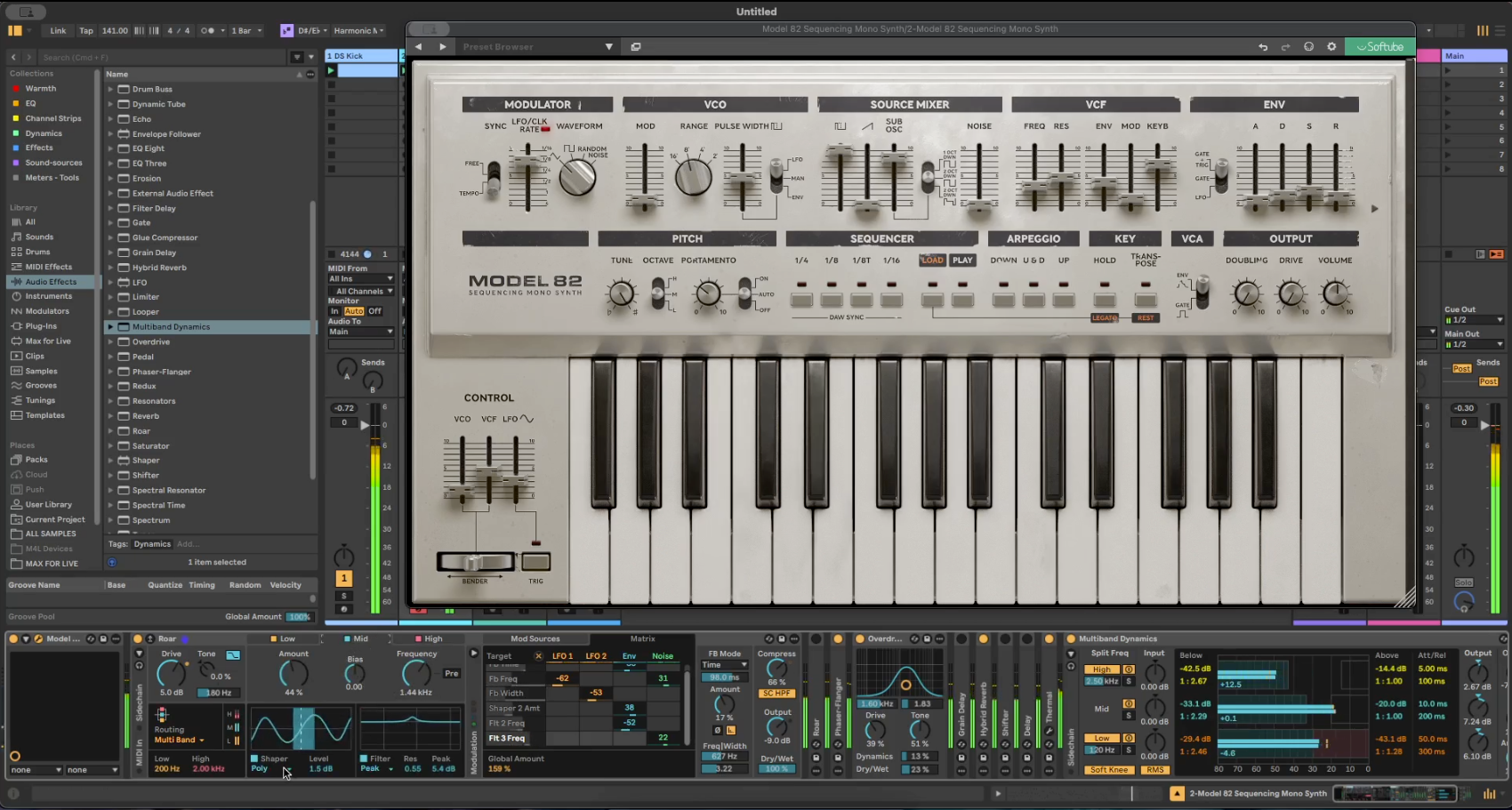1512x810 pixels.
Task: Toggle the Roar device activator on or off
Action: [x=138, y=638]
